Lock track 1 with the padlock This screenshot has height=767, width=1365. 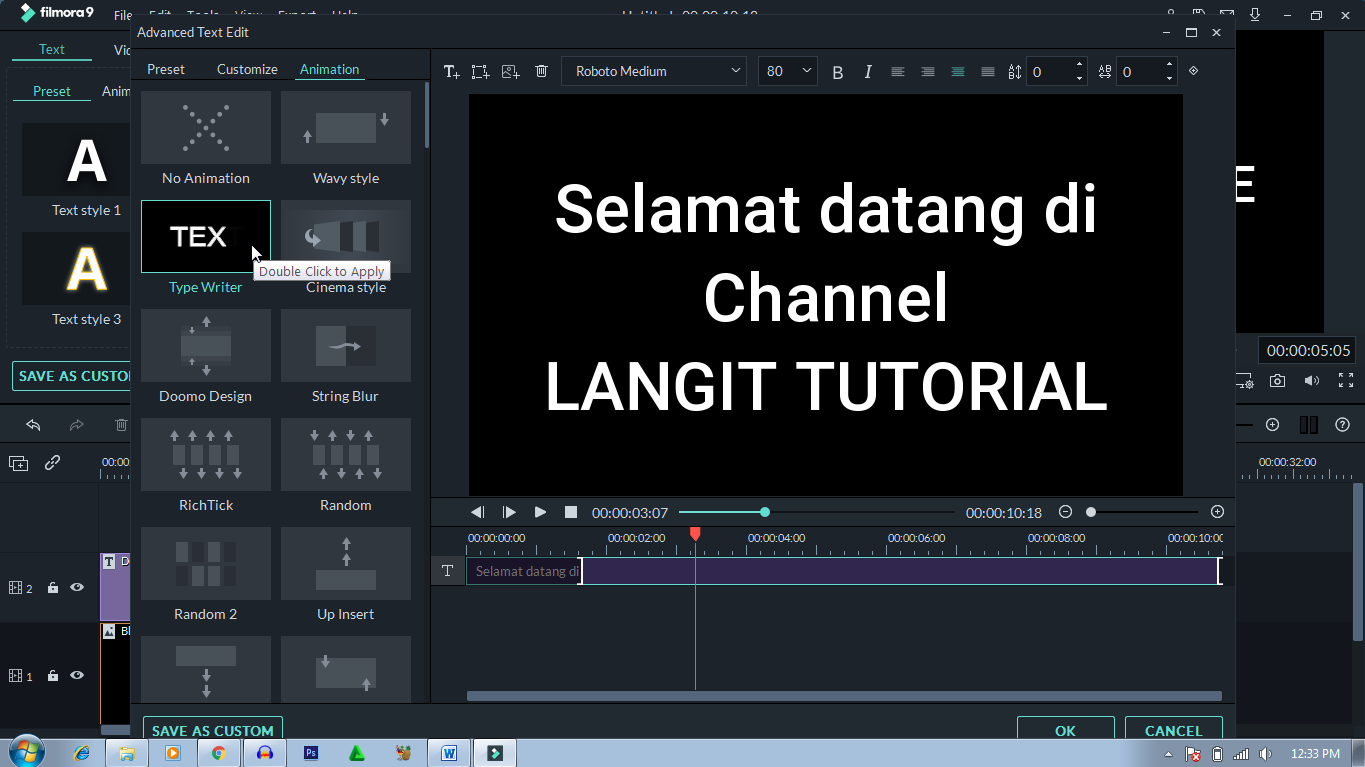[52, 675]
